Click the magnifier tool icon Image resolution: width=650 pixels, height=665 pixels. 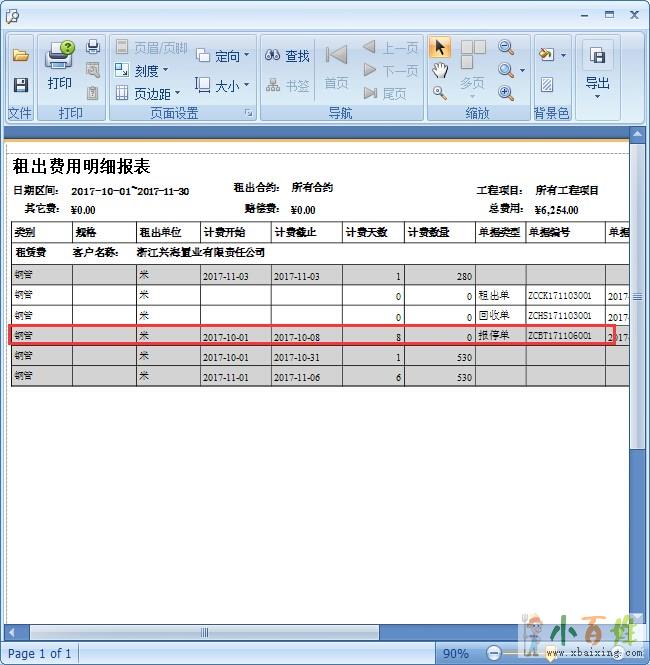(x=440, y=93)
